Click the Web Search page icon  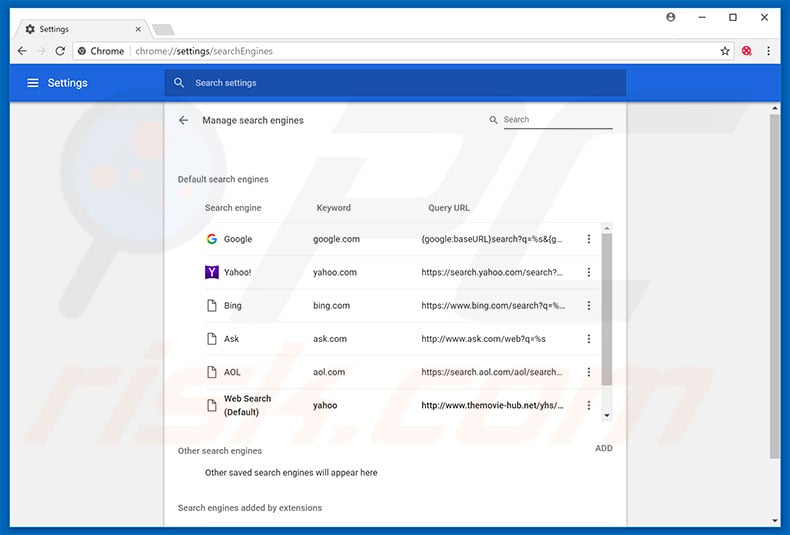point(212,405)
